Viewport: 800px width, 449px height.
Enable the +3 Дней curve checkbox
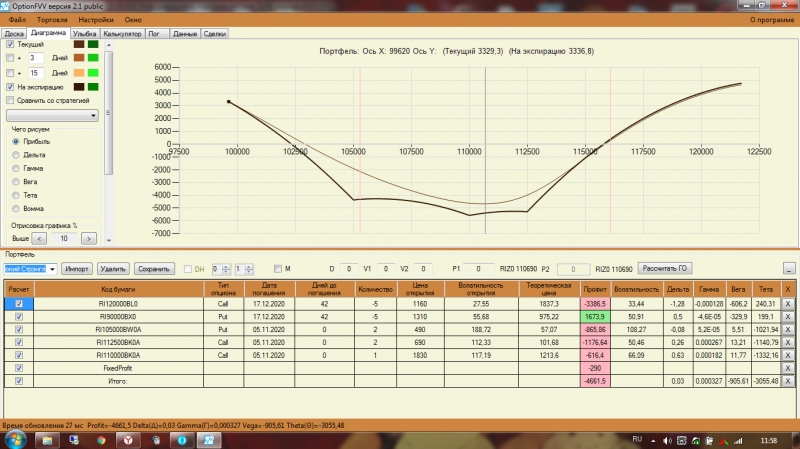[x=10, y=58]
